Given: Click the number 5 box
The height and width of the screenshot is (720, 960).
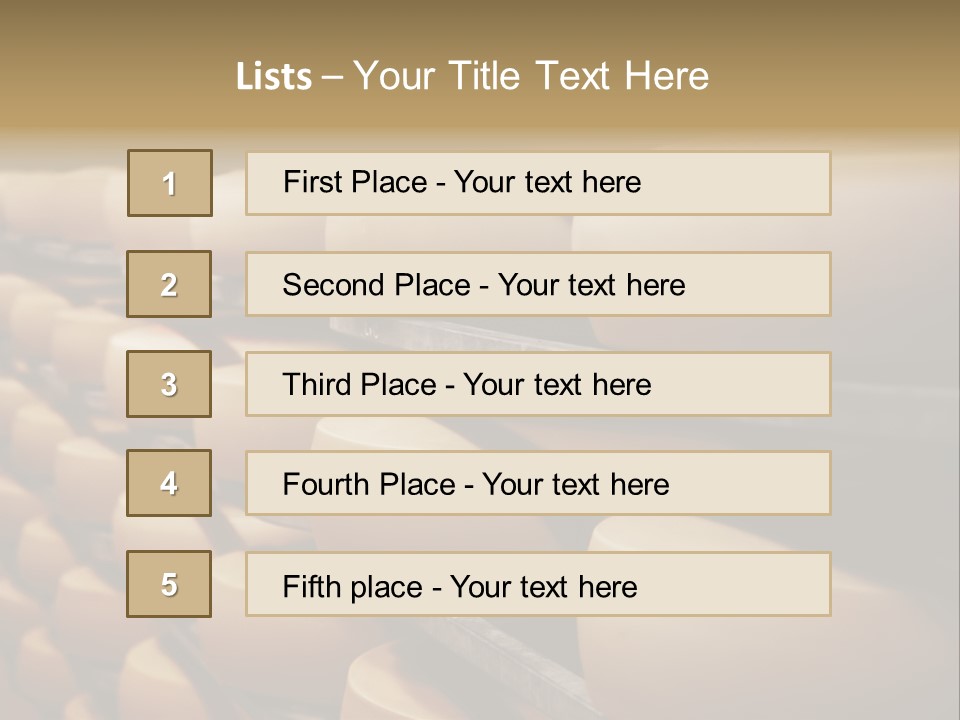Looking at the screenshot, I should click(169, 584).
